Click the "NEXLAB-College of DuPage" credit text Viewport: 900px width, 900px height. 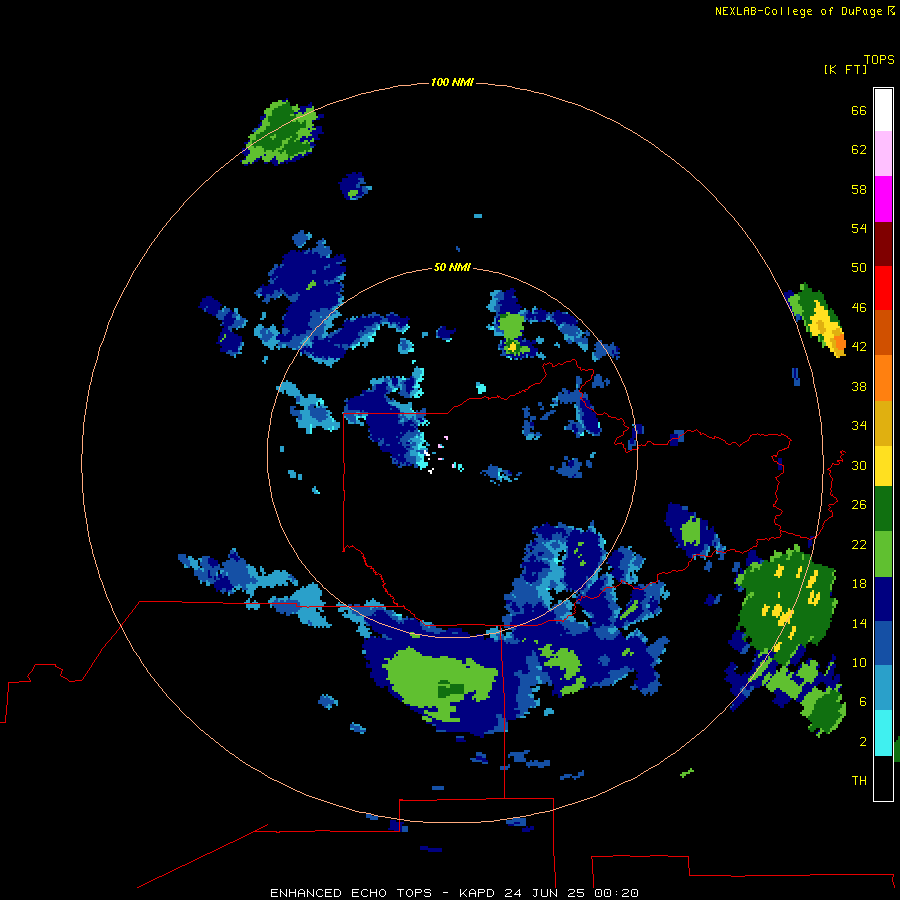tap(798, 11)
